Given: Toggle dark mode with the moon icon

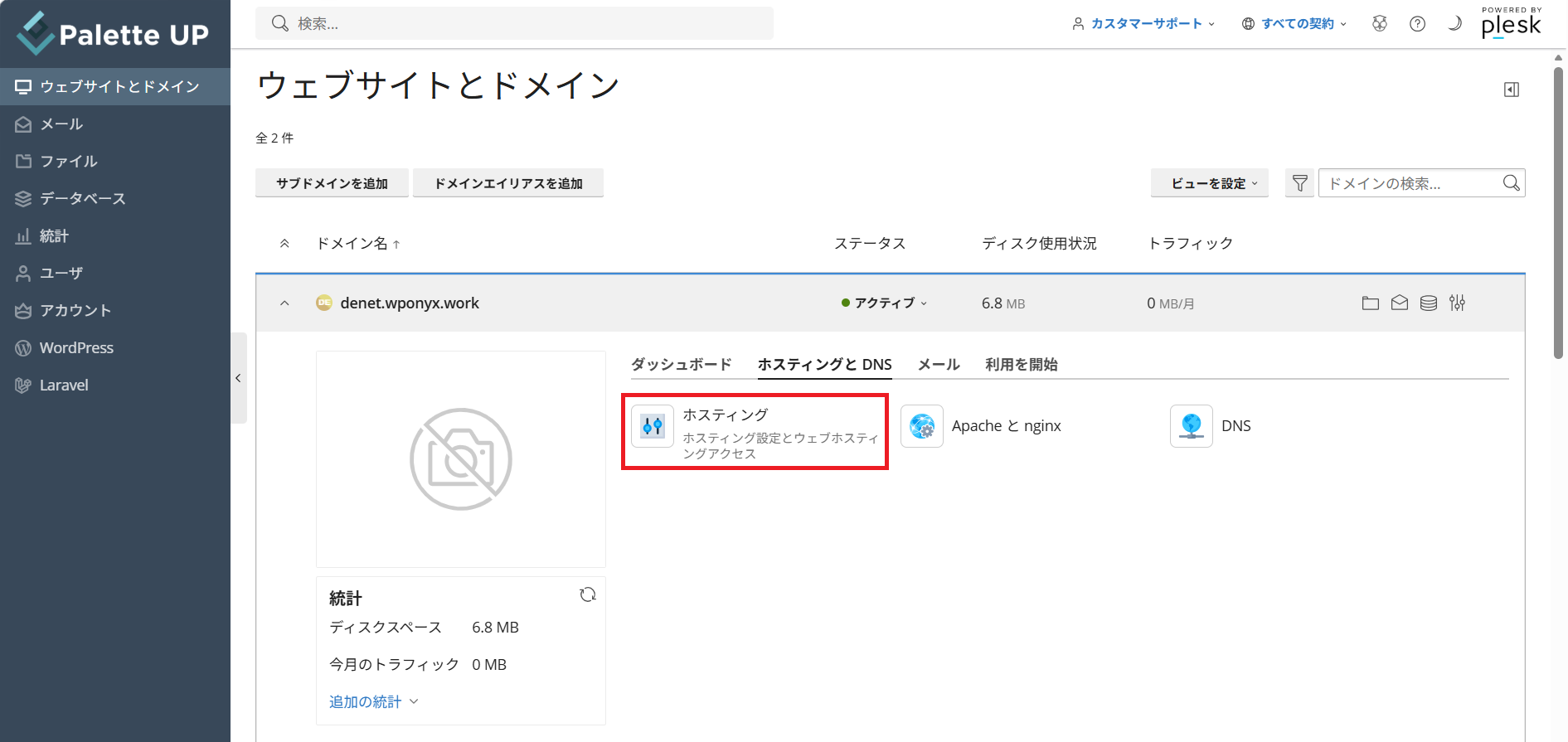Looking at the screenshot, I should pyautogui.click(x=1454, y=23).
